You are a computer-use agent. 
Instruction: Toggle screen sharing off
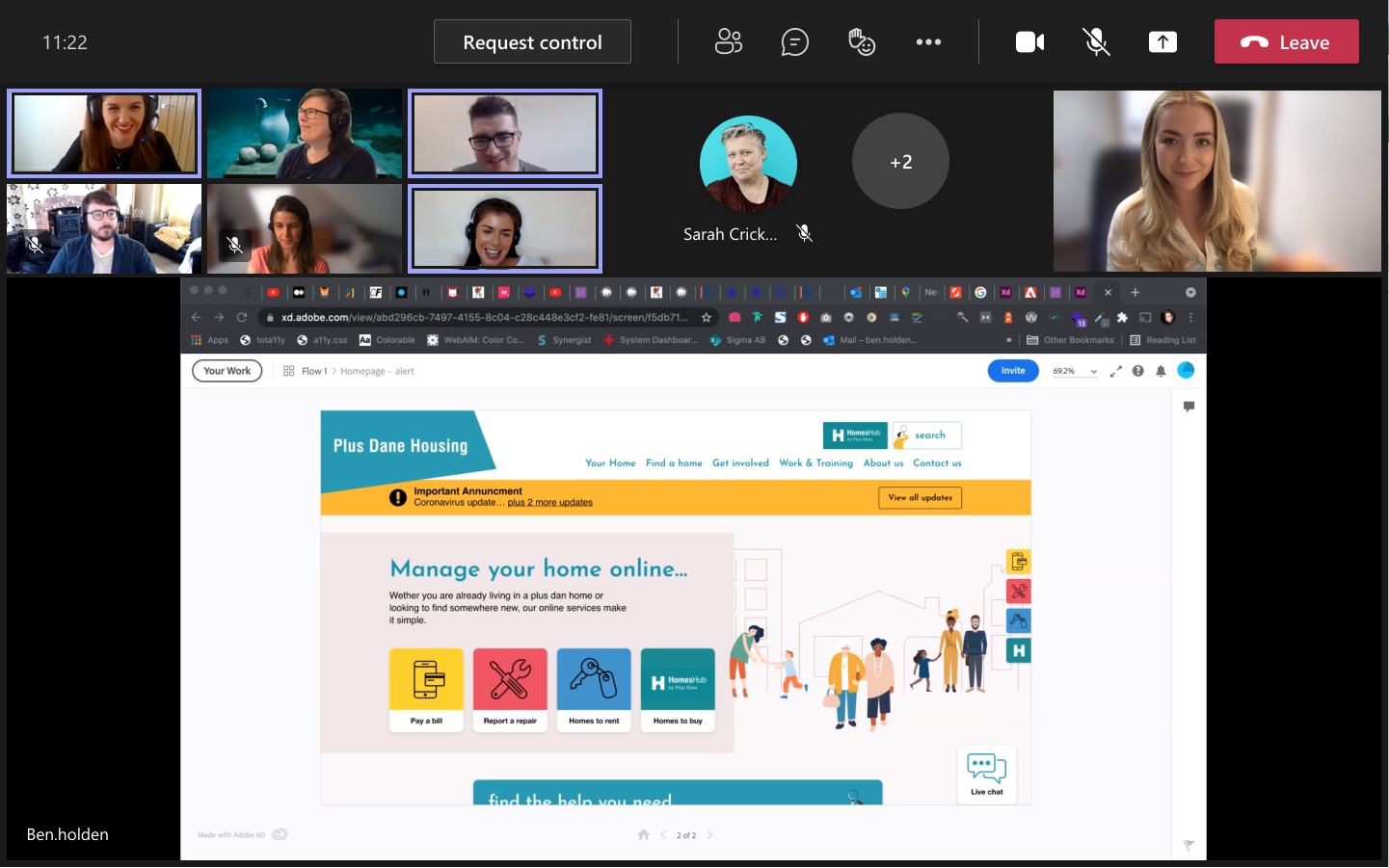click(1162, 41)
